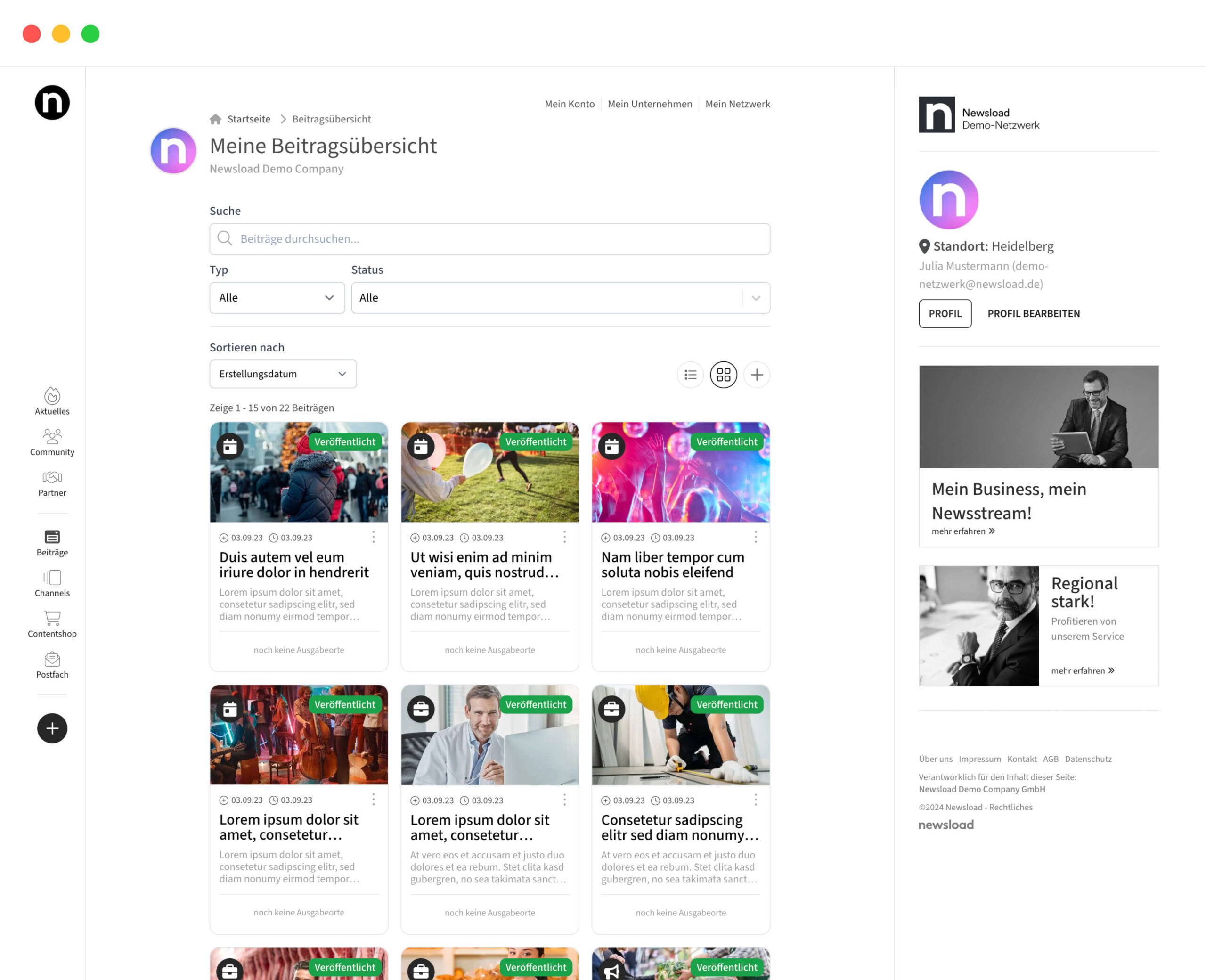Add new post with plus icon

pyautogui.click(x=757, y=375)
